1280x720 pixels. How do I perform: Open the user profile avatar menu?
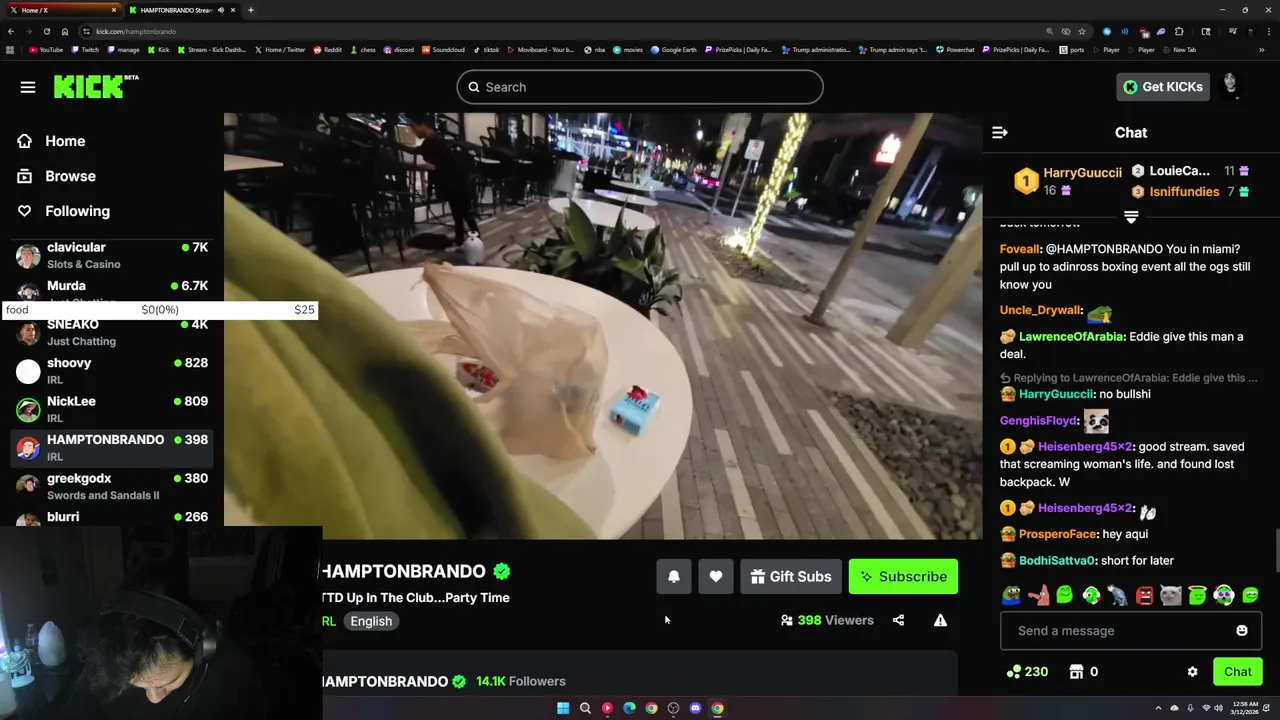point(1231,86)
